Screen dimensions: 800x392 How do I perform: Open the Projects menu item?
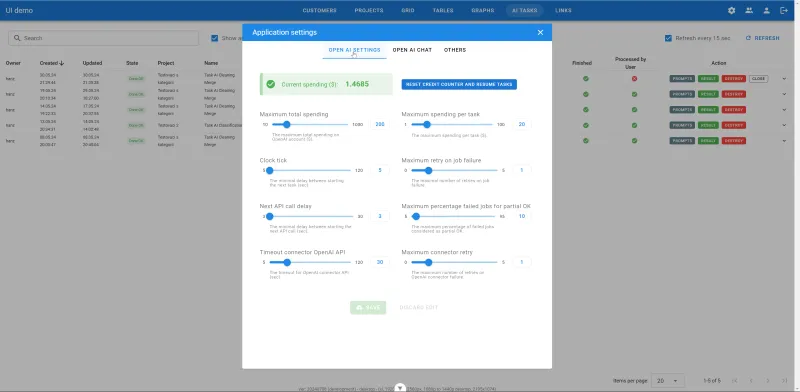[x=369, y=10]
